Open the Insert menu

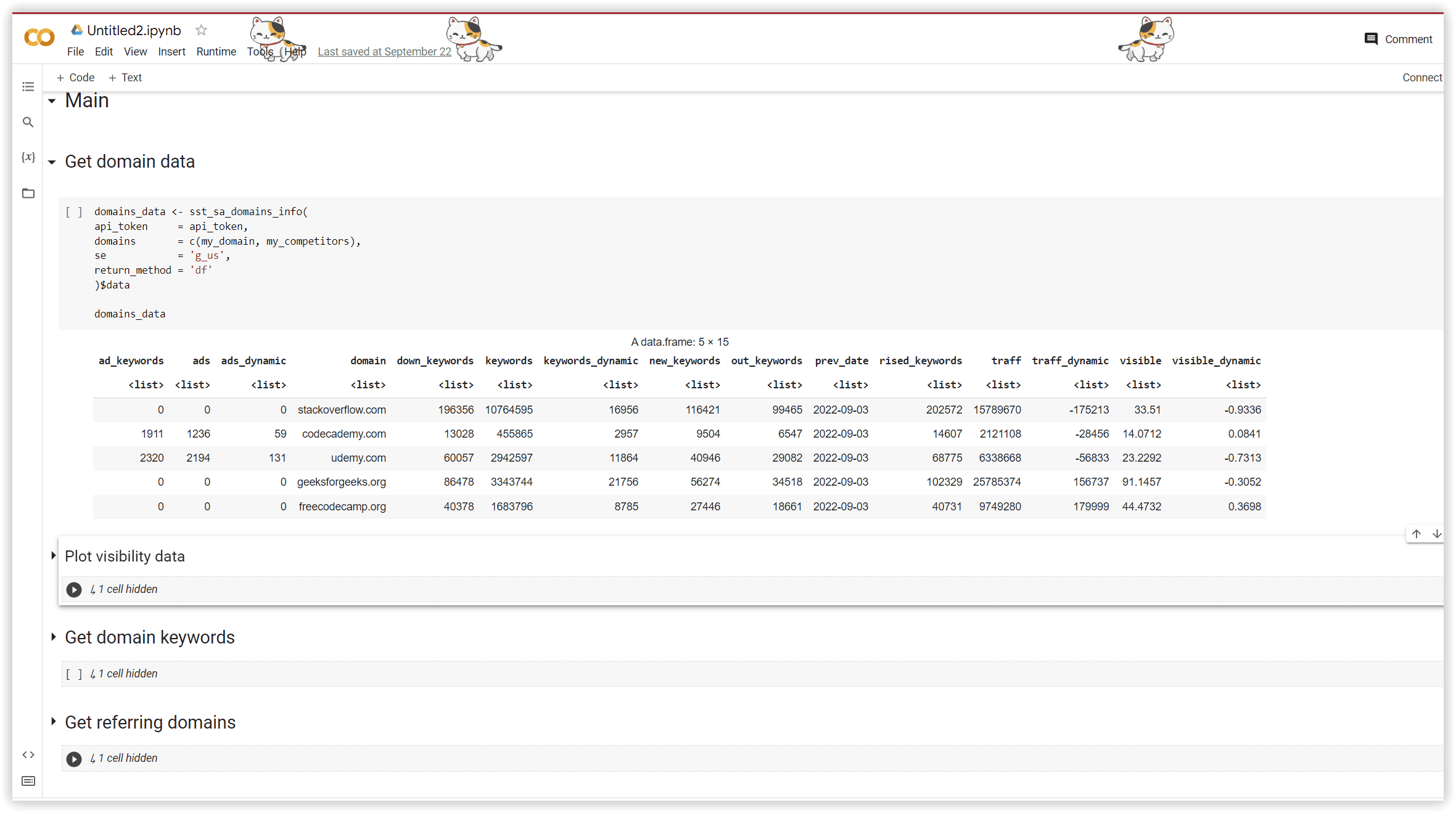[x=171, y=51]
